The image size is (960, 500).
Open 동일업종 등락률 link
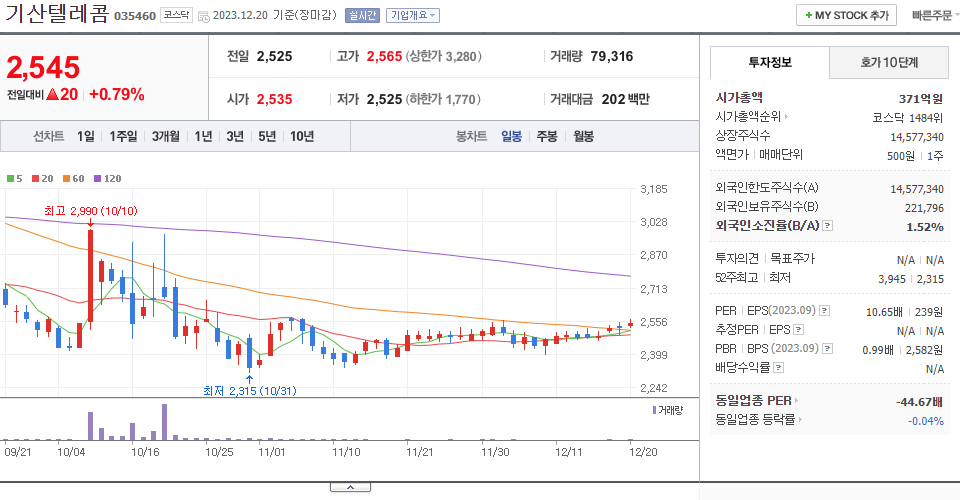point(759,420)
